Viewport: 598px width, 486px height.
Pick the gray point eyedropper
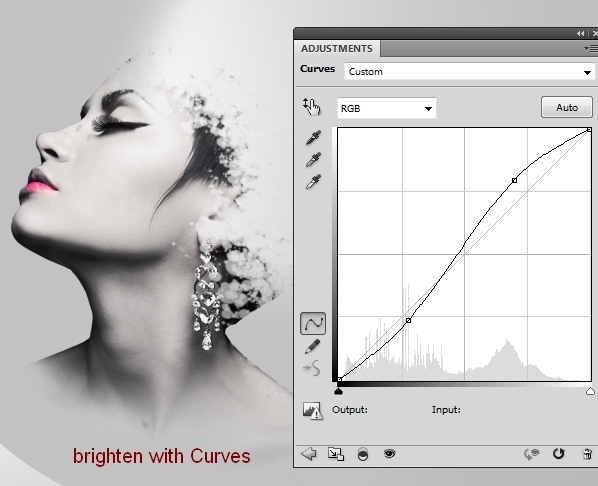(x=313, y=160)
